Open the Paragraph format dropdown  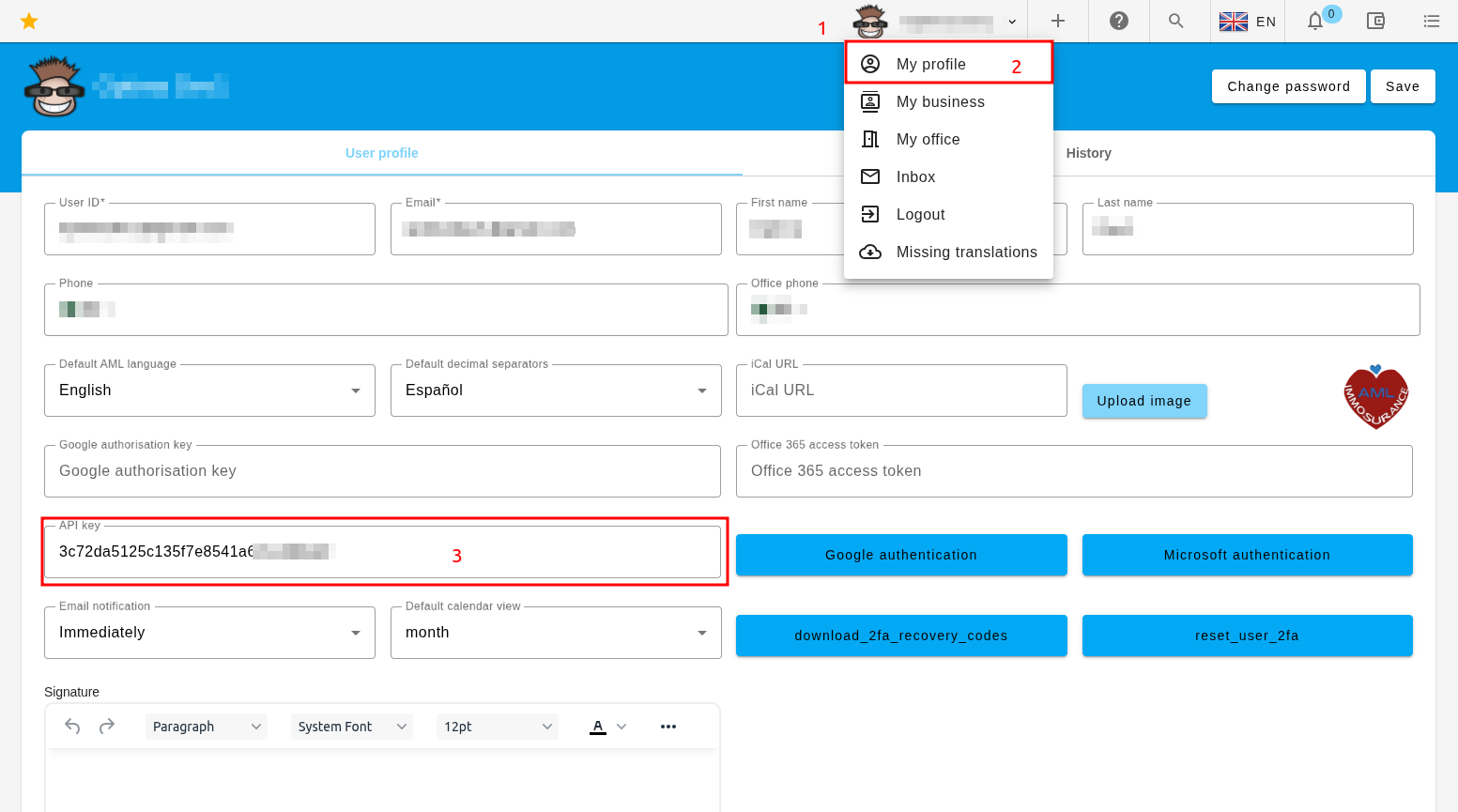207,727
